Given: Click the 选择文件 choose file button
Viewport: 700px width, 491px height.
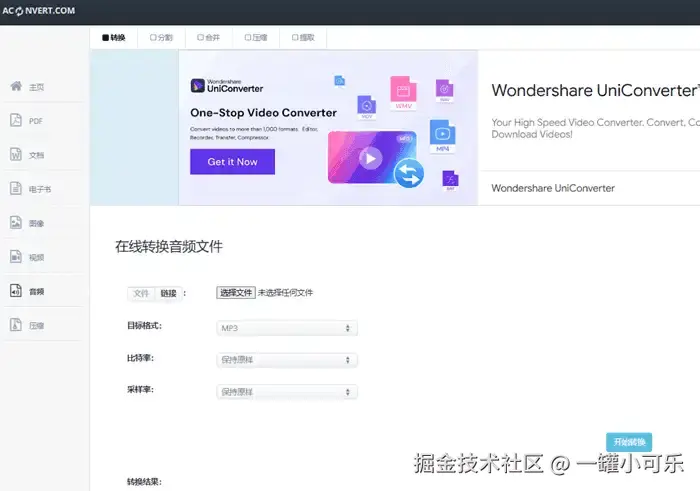Looking at the screenshot, I should [x=236, y=293].
